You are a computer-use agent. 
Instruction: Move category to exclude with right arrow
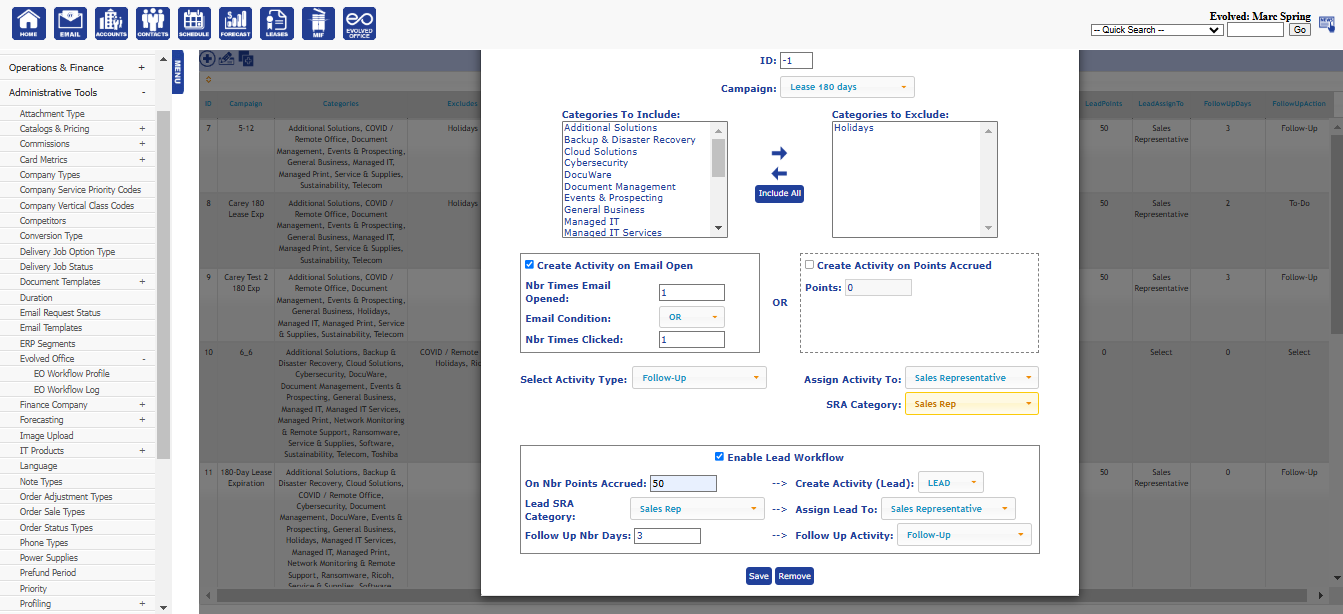tap(779, 153)
